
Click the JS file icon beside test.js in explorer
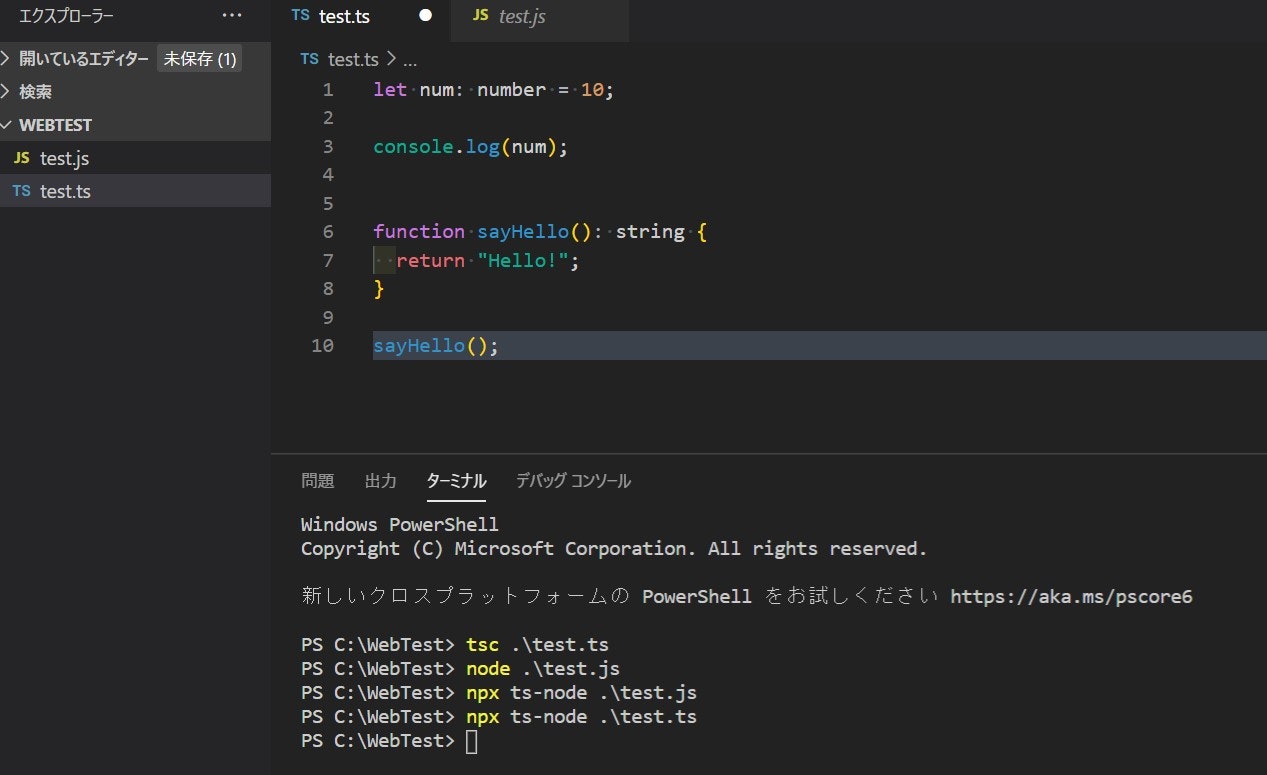(22, 158)
